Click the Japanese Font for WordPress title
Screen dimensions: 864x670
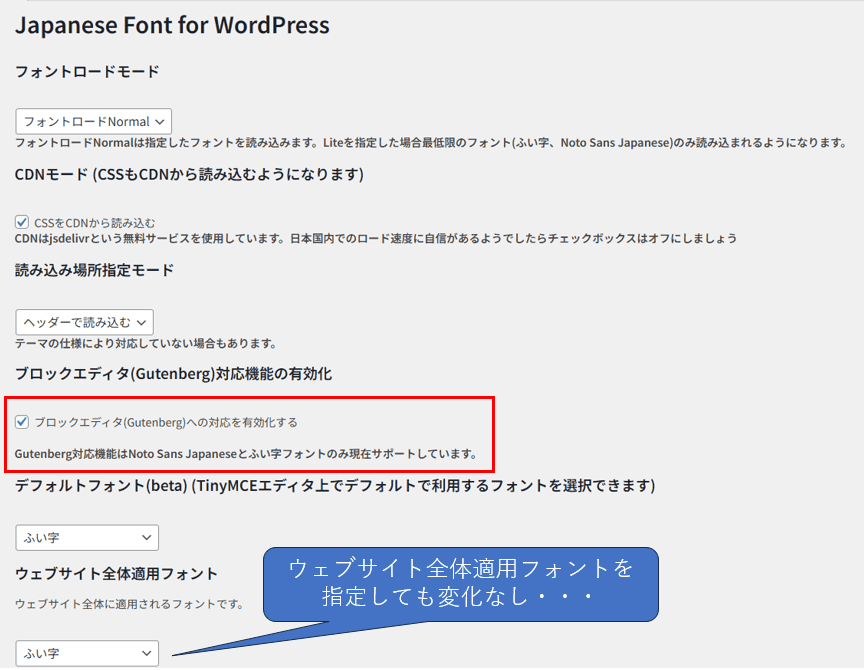(172, 25)
